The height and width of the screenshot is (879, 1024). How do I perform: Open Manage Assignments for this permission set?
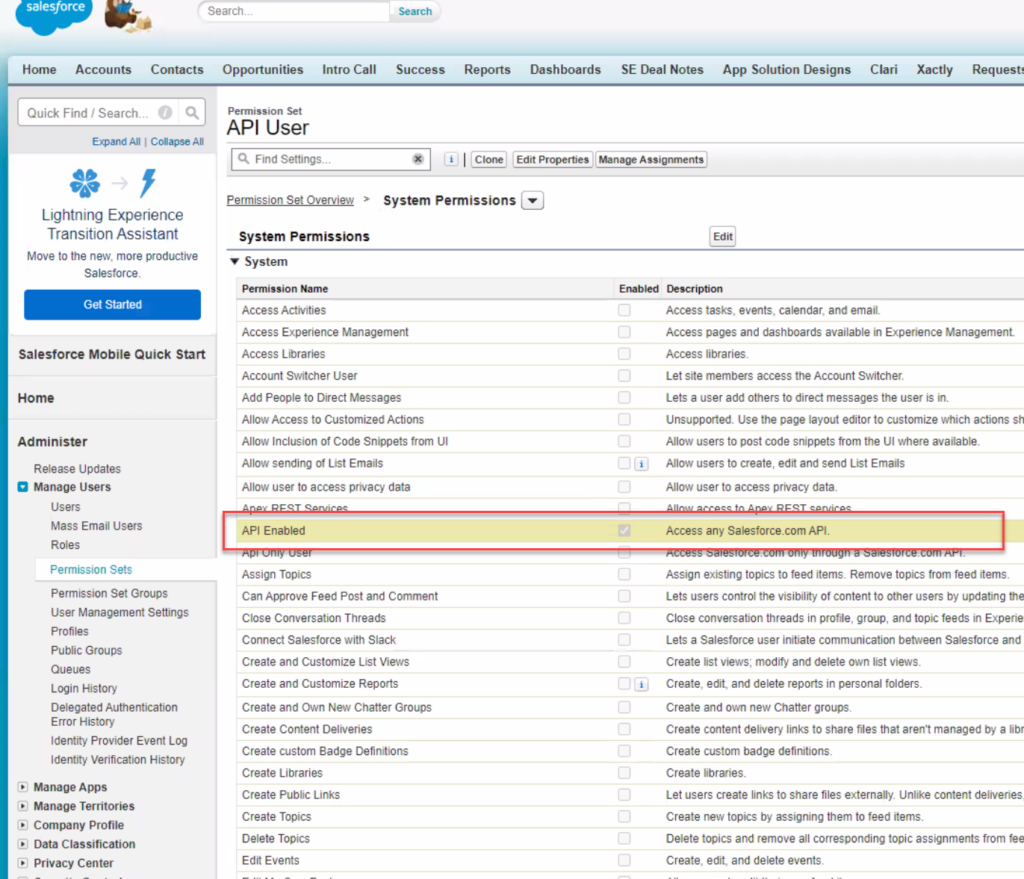(x=651, y=159)
